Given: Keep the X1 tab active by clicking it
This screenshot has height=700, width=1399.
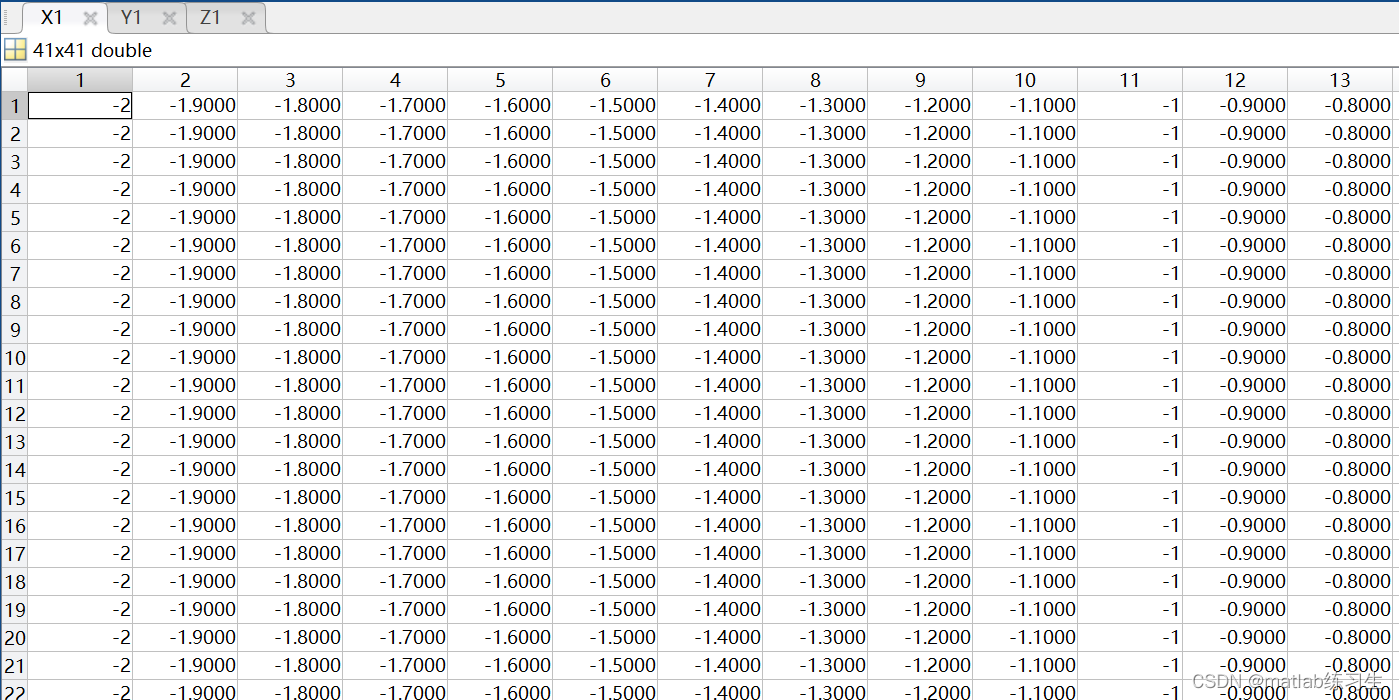Looking at the screenshot, I should point(50,17).
